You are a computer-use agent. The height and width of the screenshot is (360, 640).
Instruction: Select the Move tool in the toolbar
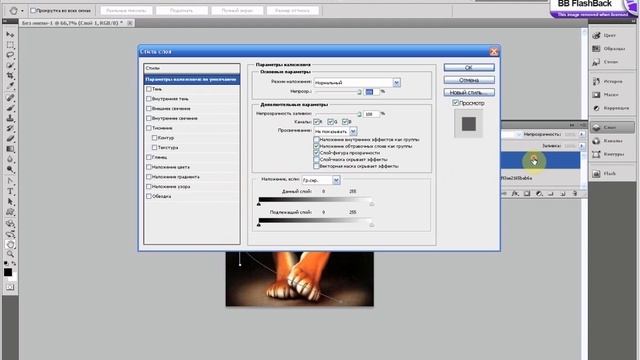click(10, 35)
